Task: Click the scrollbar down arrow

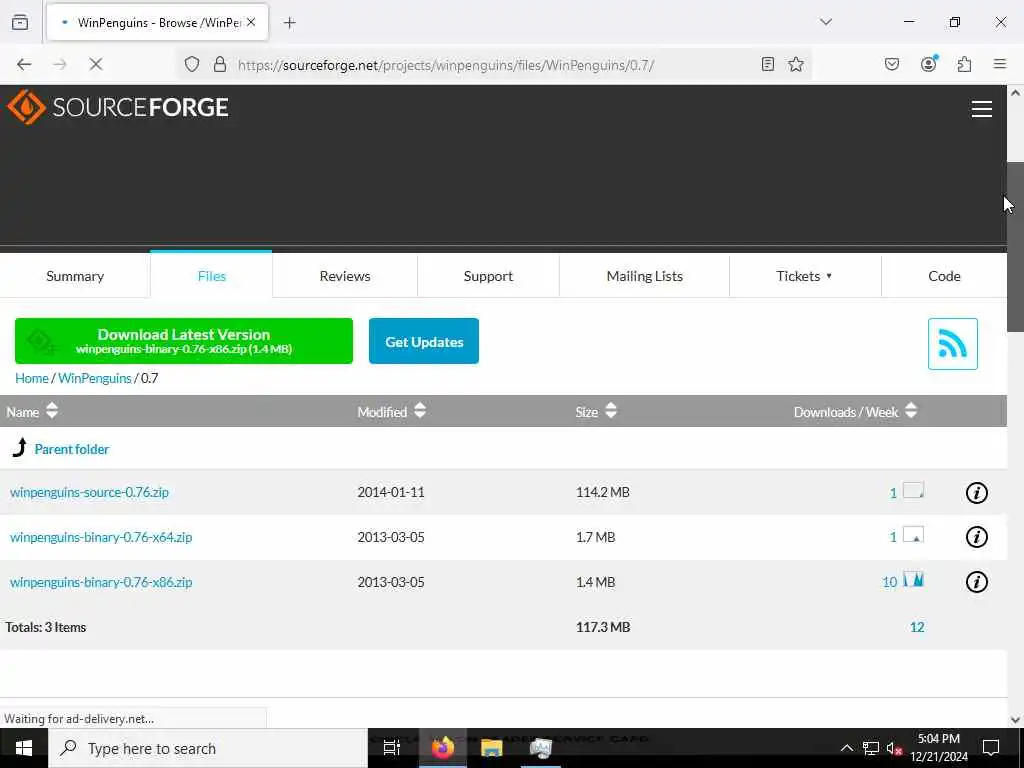Action: (x=1015, y=720)
